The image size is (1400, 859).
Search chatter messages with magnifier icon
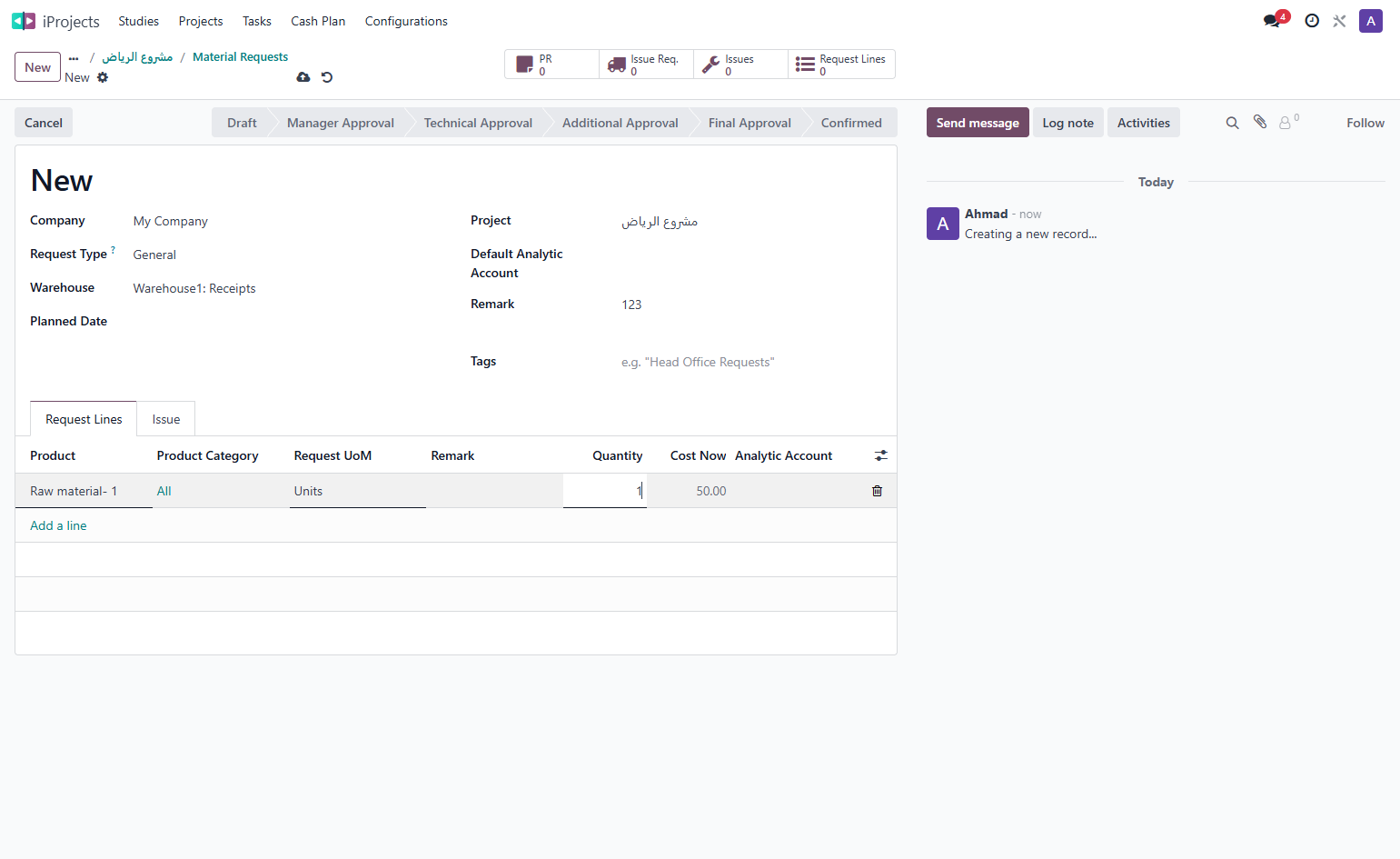tap(1233, 123)
